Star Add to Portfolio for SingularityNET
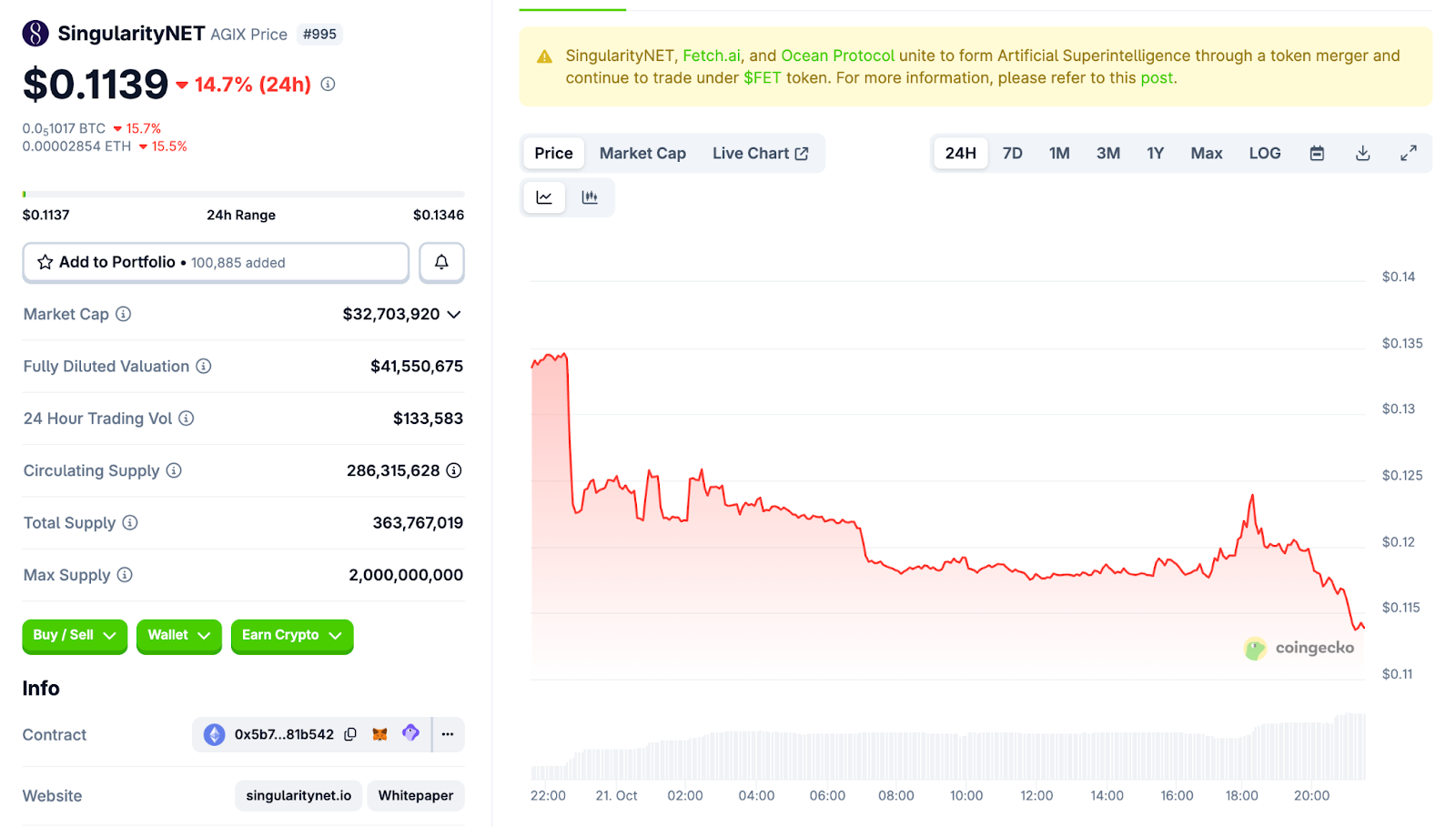This screenshot has width=1456, height=827. pos(44,262)
